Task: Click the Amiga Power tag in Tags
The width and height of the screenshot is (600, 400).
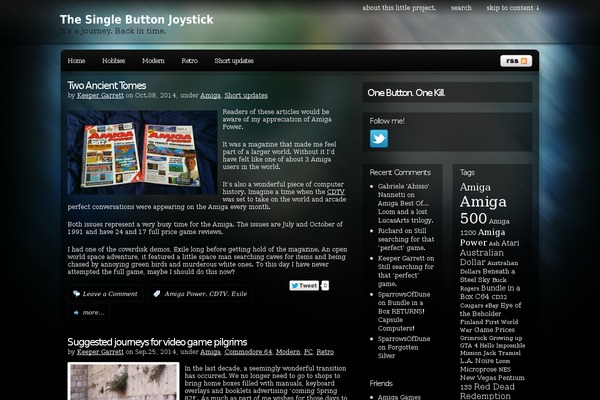Action: click(x=483, y=237)
